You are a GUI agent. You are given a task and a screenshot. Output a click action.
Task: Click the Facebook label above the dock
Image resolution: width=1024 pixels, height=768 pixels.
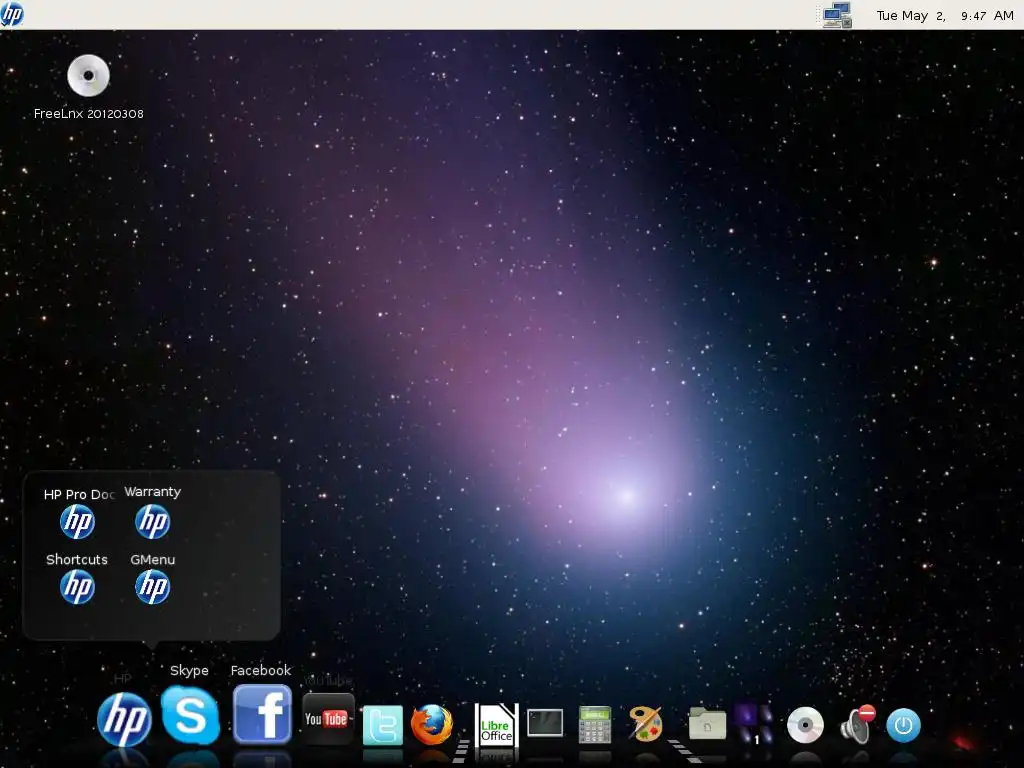point(261,671)
